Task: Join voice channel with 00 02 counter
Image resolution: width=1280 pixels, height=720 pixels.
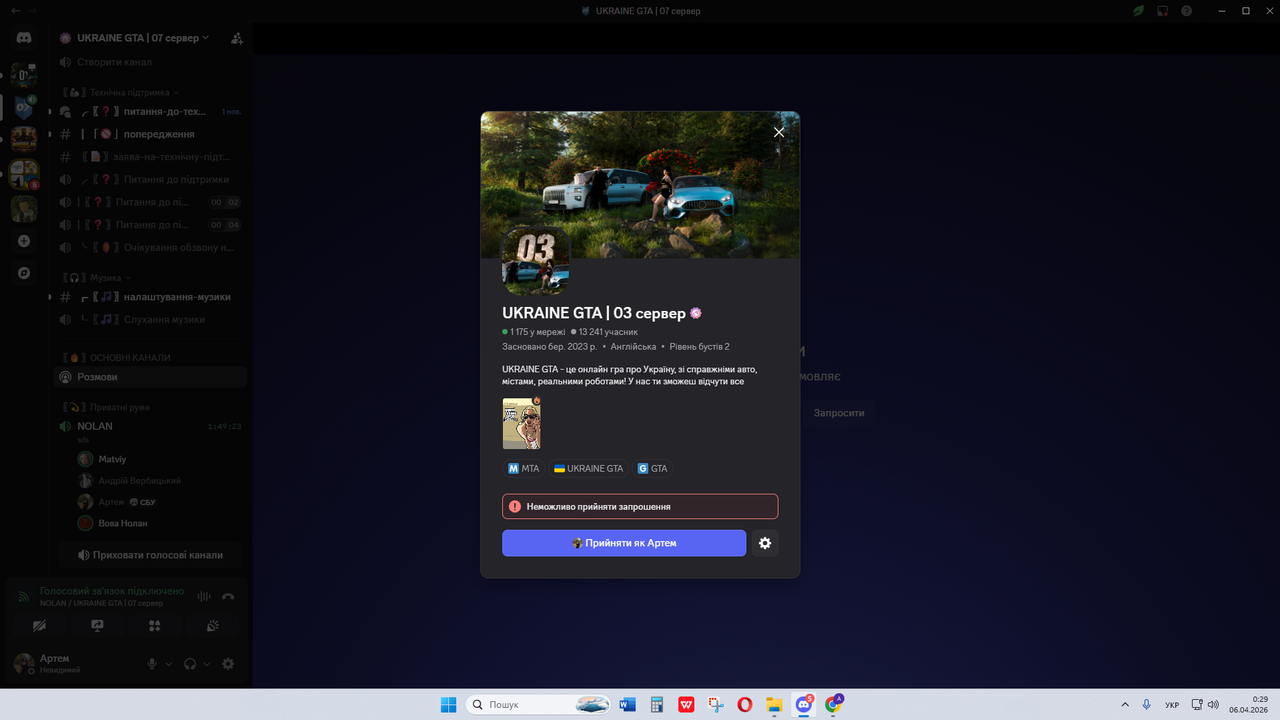Action: [x=150, y=202]
